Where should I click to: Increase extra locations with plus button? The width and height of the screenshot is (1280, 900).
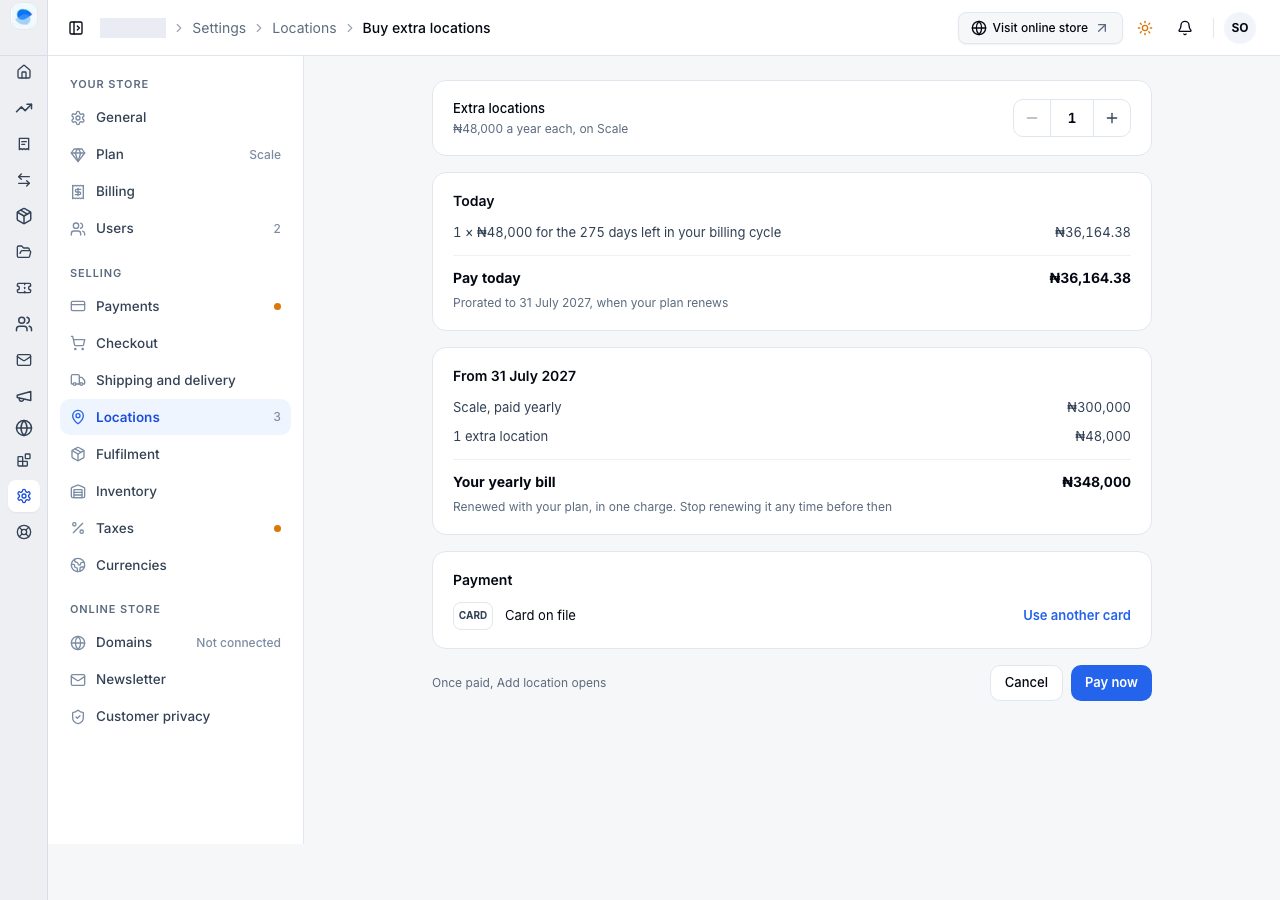point(1112,118)
